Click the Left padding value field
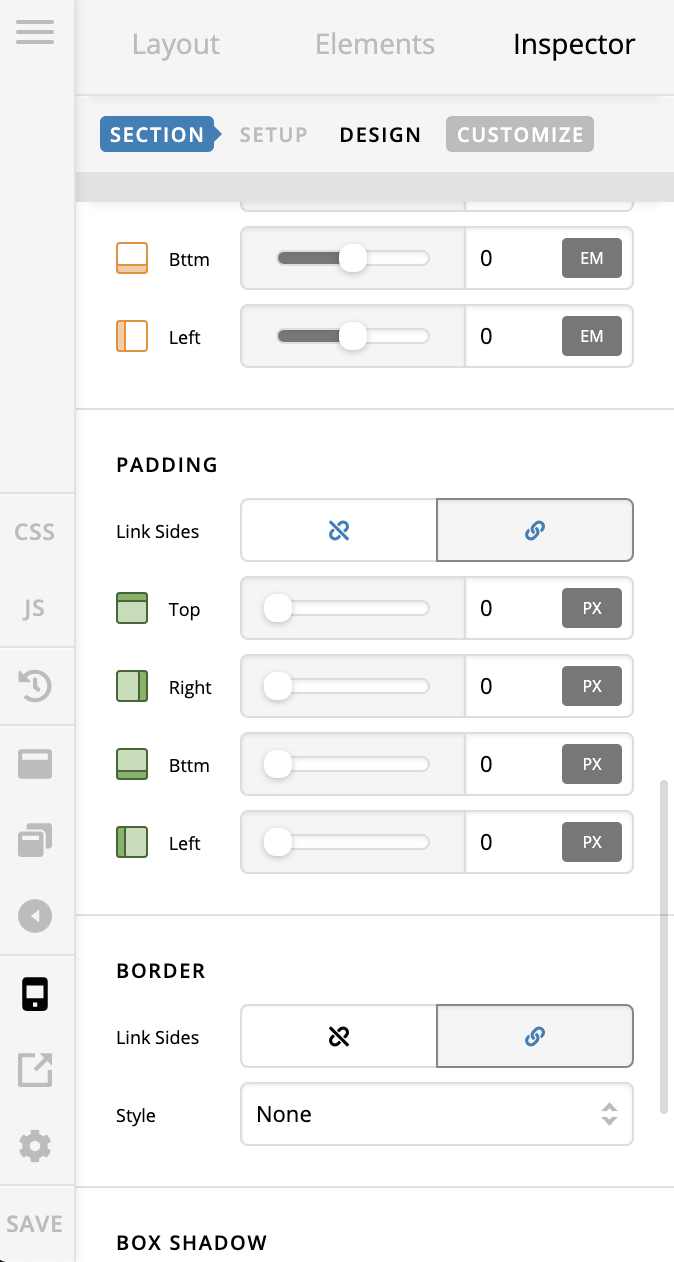Screen dimensions: 674x1262 coord(513,843)
